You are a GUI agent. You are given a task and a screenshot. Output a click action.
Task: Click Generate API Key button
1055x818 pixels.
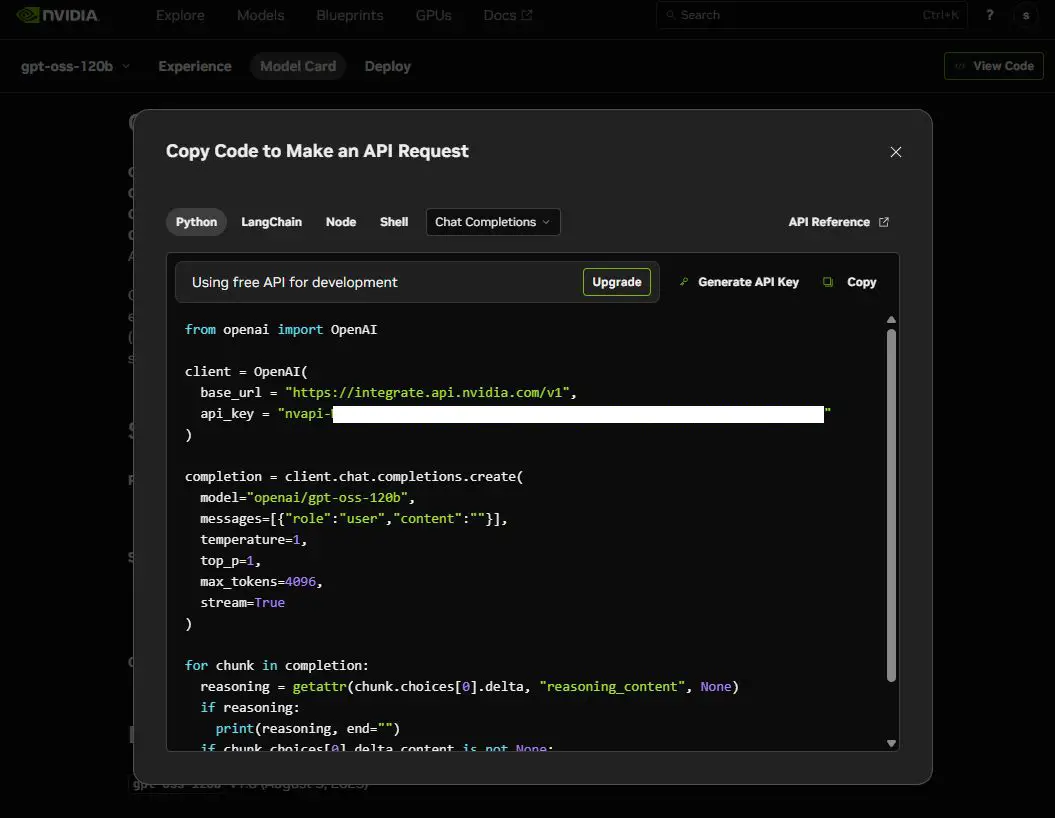[x=738, y=282]
